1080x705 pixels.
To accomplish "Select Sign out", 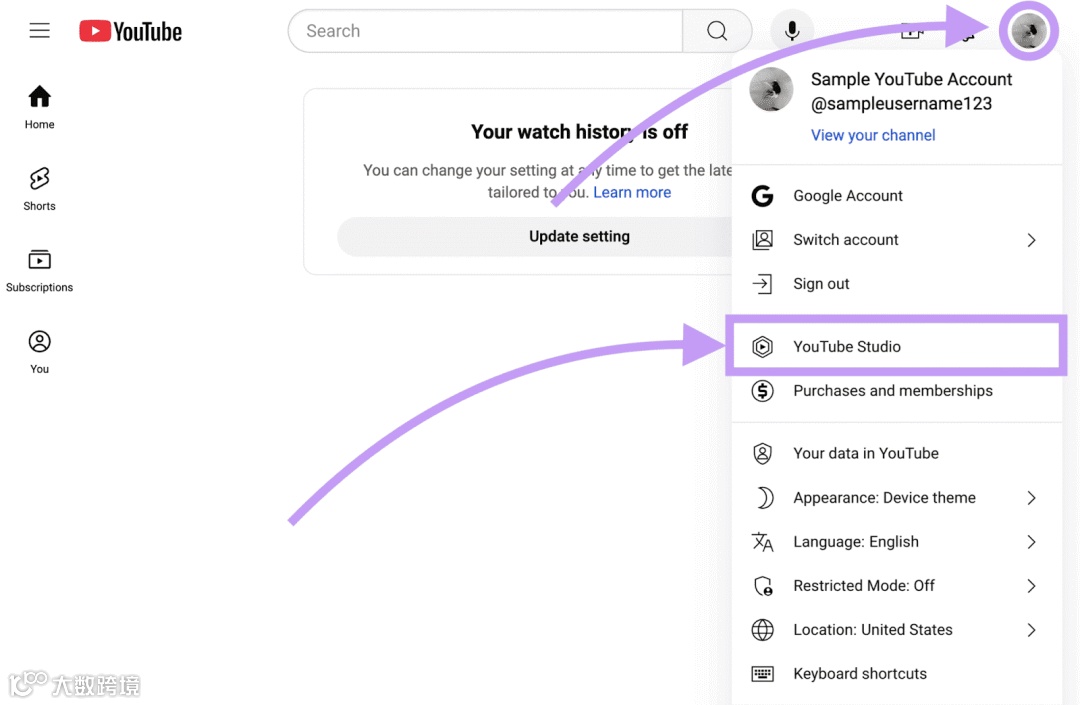I will 821,284.
